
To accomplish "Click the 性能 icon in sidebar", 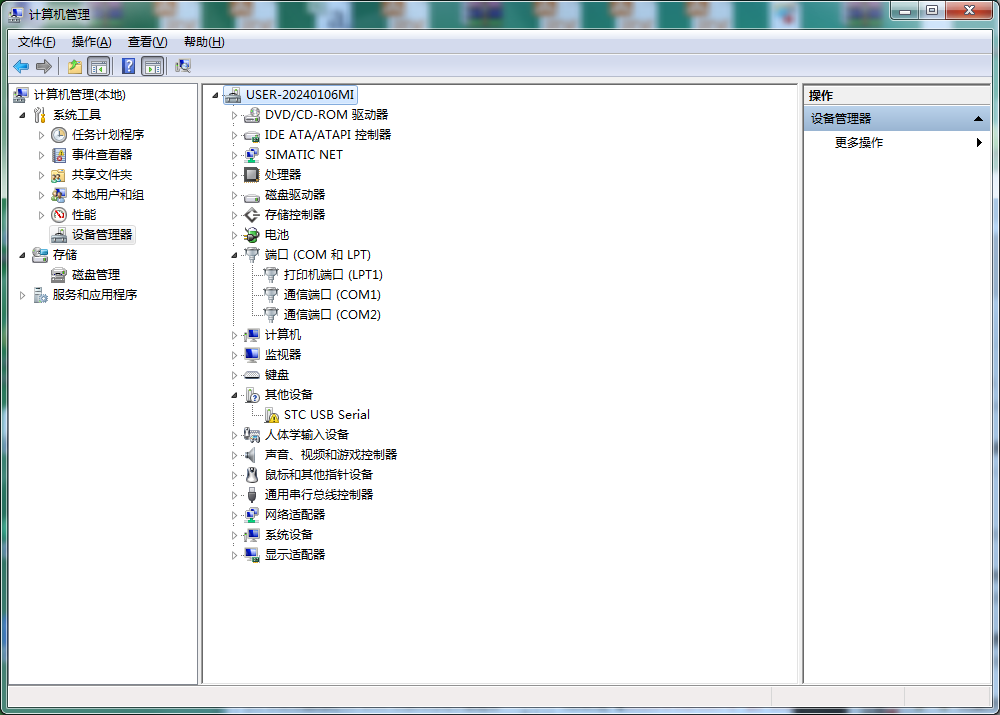I will coord(59,215).
